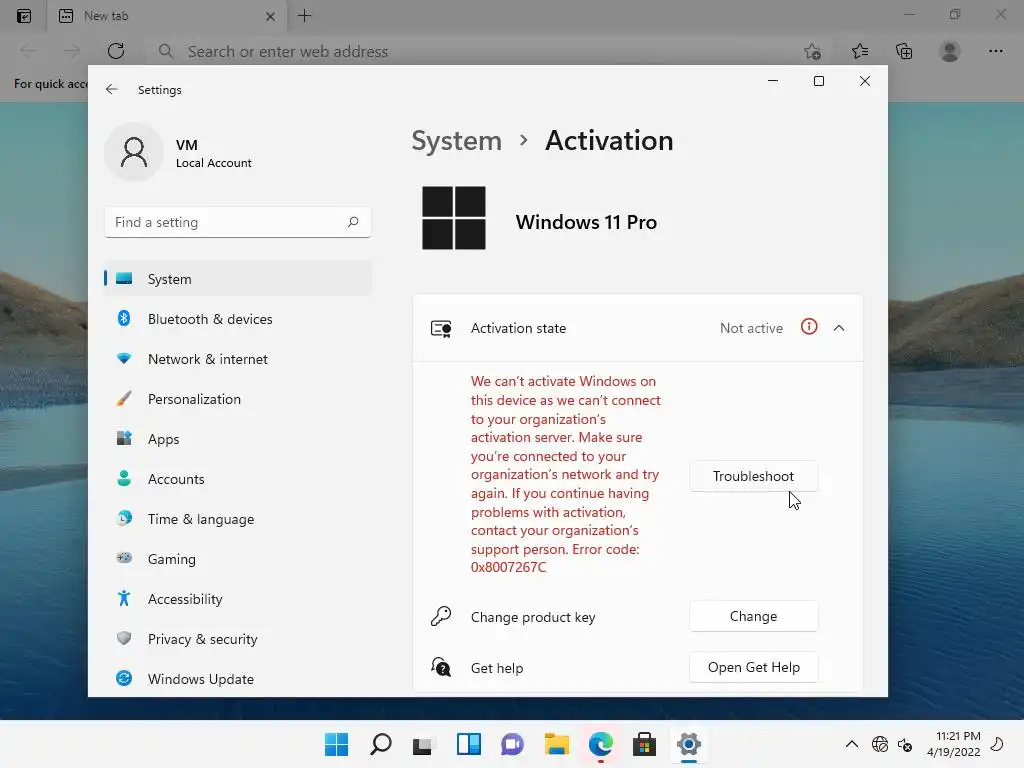Screen dimensions: 1024x768
Task: Click the Change product key icon
Action: 441,616
